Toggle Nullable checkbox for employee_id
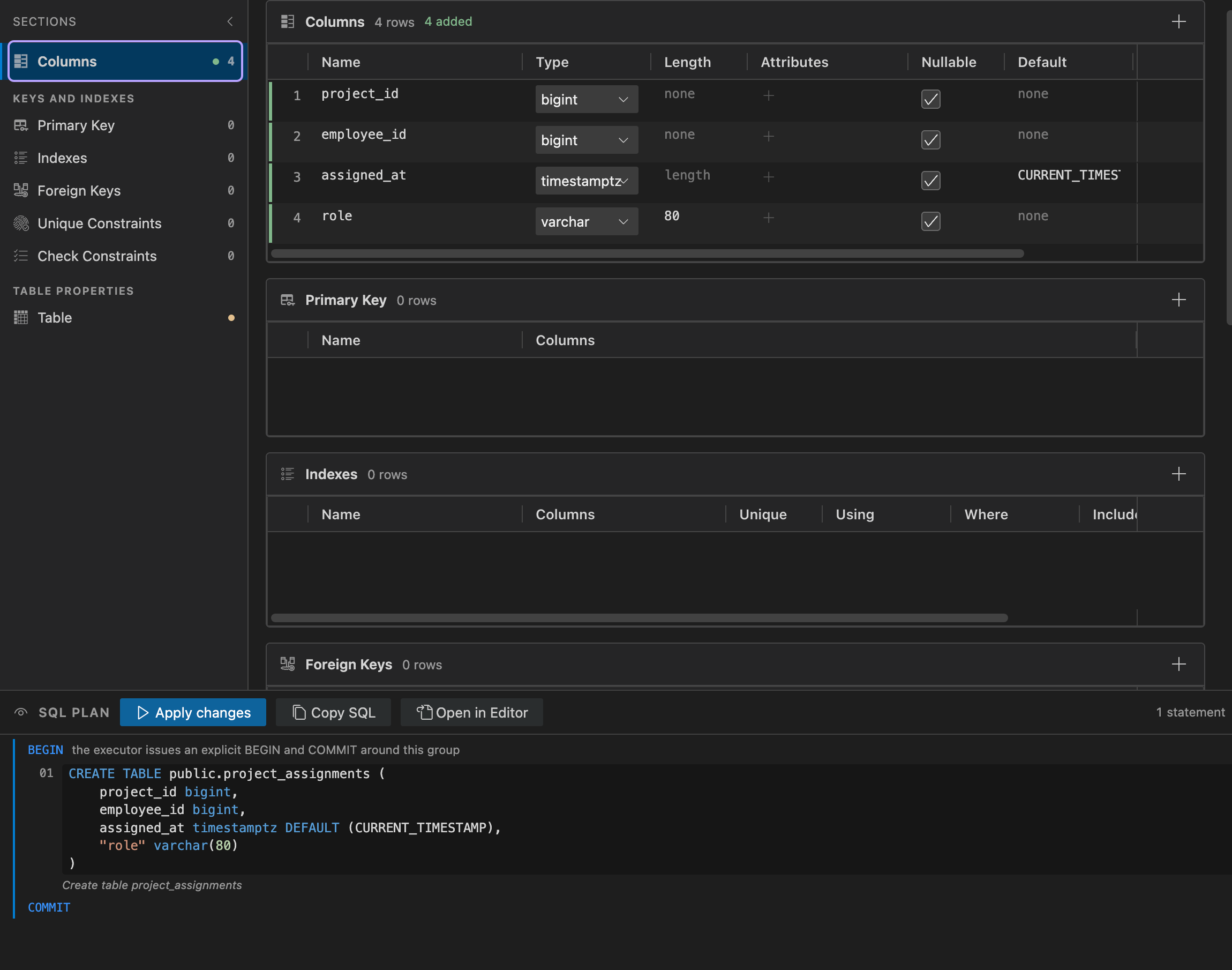 point(930,140)
